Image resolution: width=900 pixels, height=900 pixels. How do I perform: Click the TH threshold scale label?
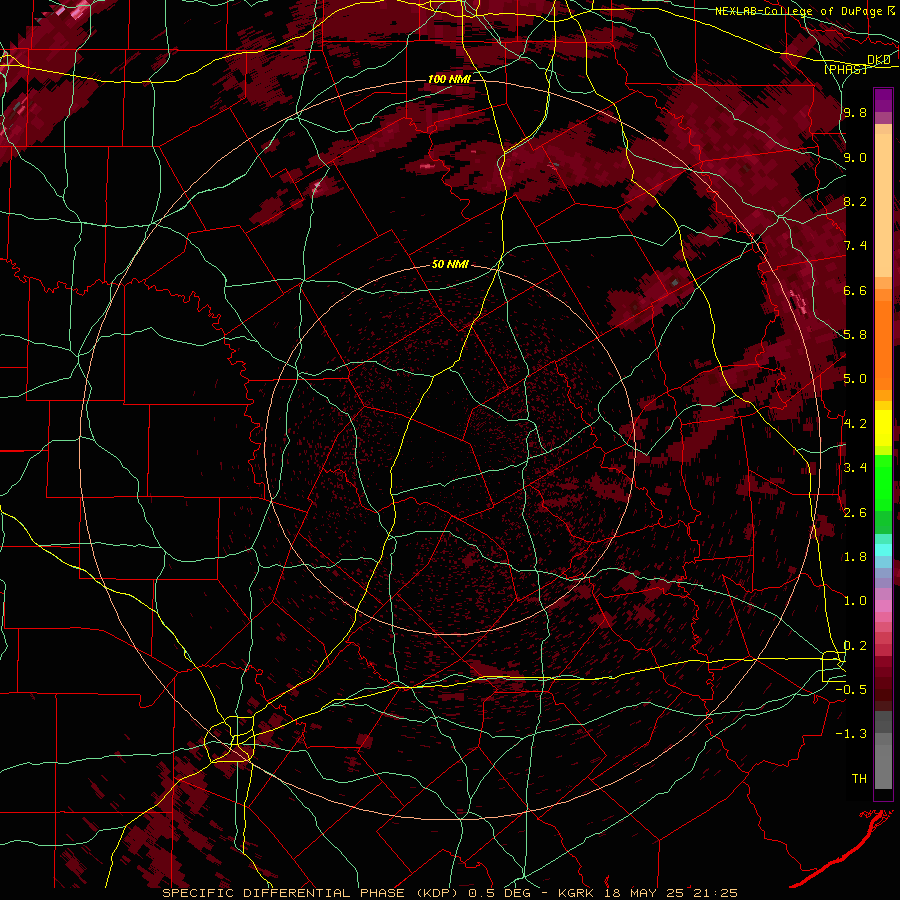tap(859, 779)
